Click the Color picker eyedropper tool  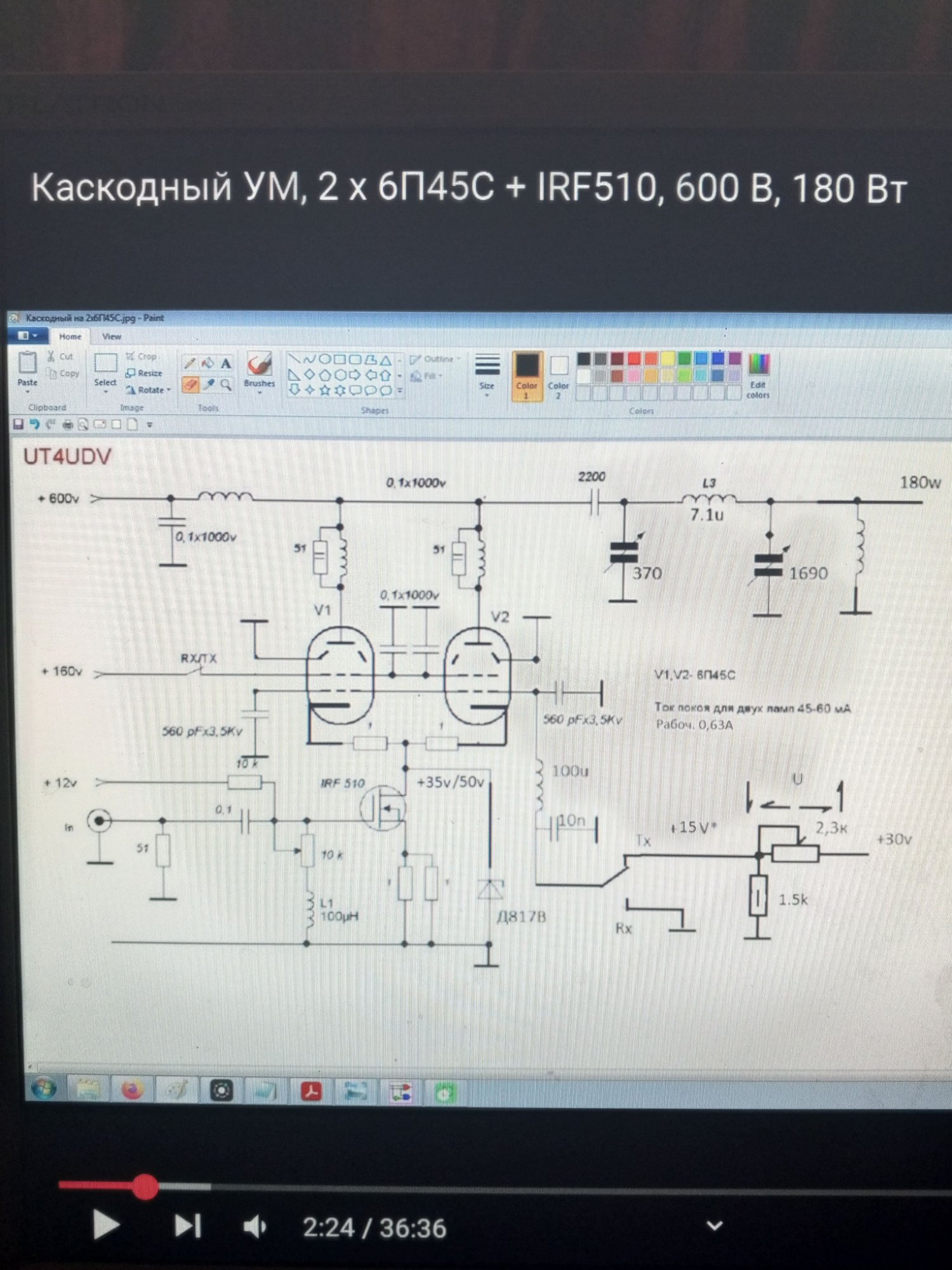click(x=208, y=385)
